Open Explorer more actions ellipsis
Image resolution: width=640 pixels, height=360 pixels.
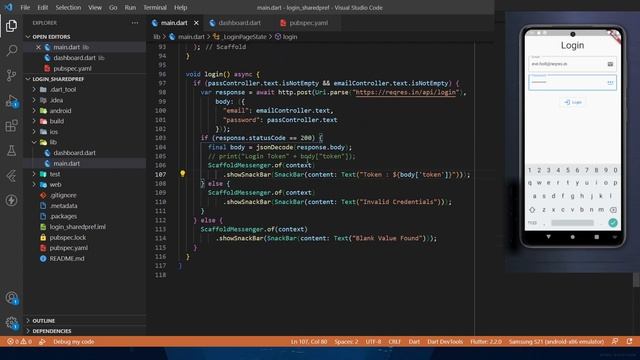(135, 23)
